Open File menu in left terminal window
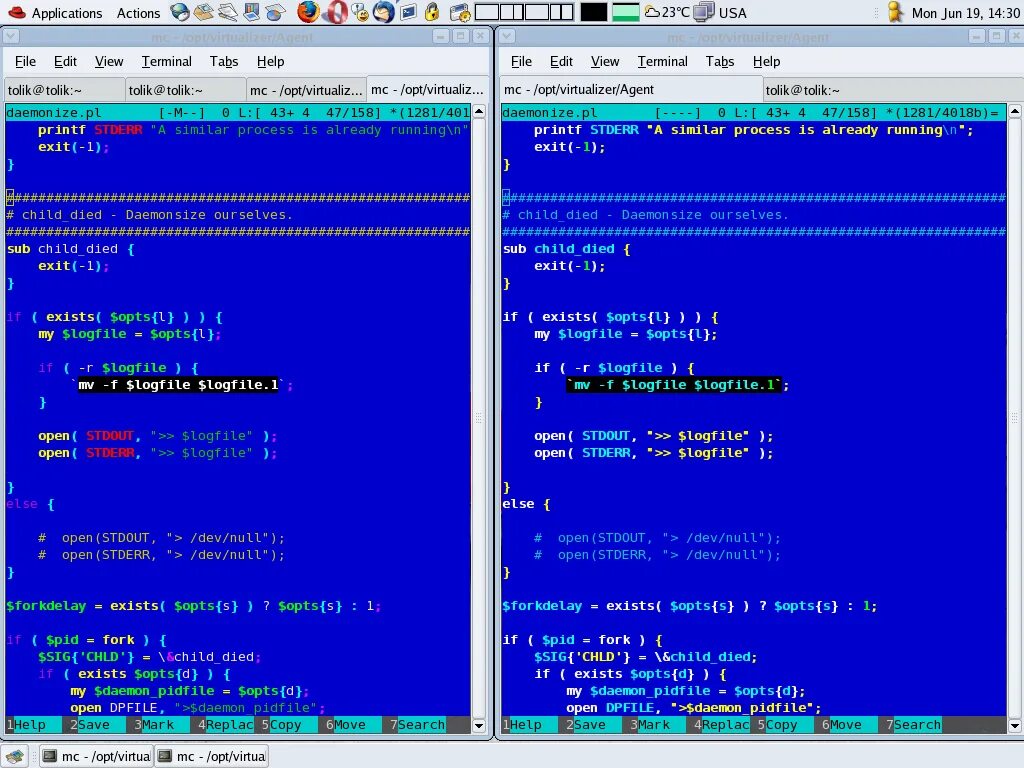The image size is (1024, 768). pos(25,61)
